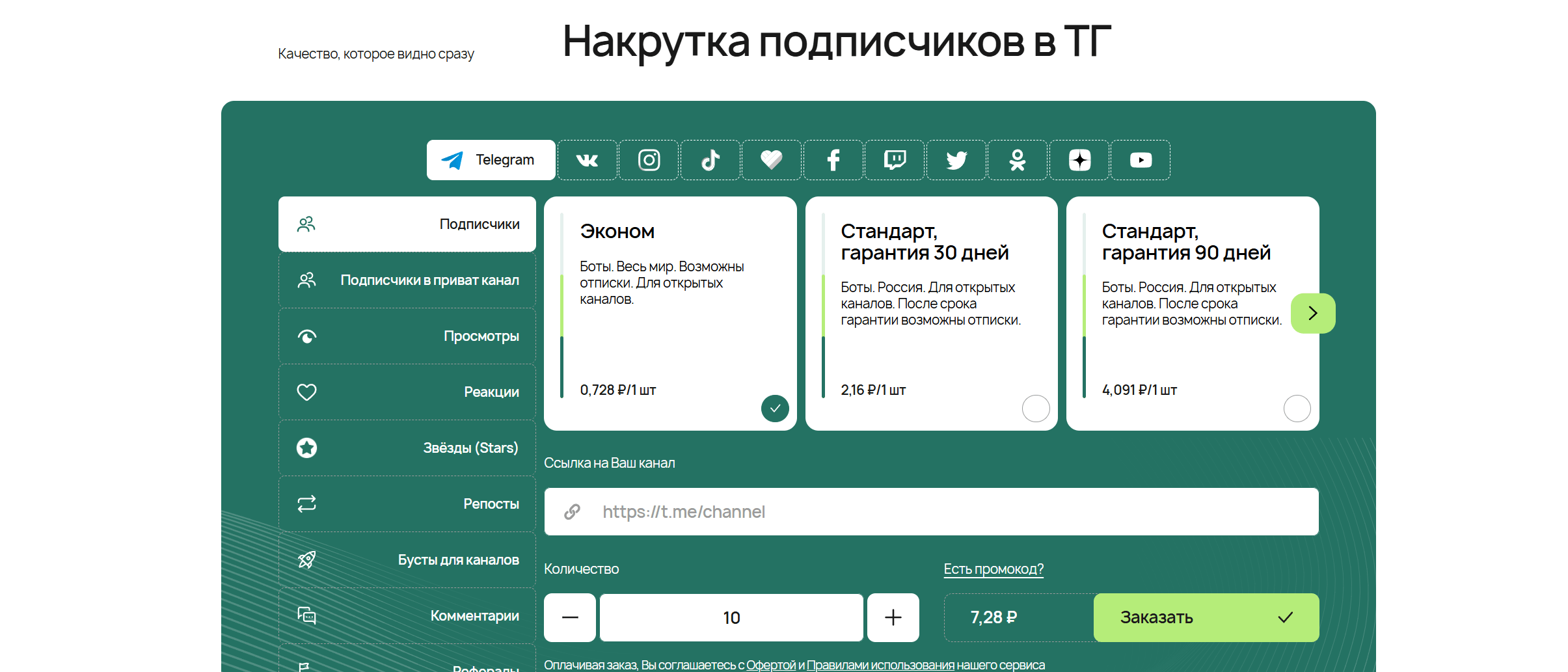Select the Эконом plan radio button
Screen dimensions: 1568x672
pos(775,409)
